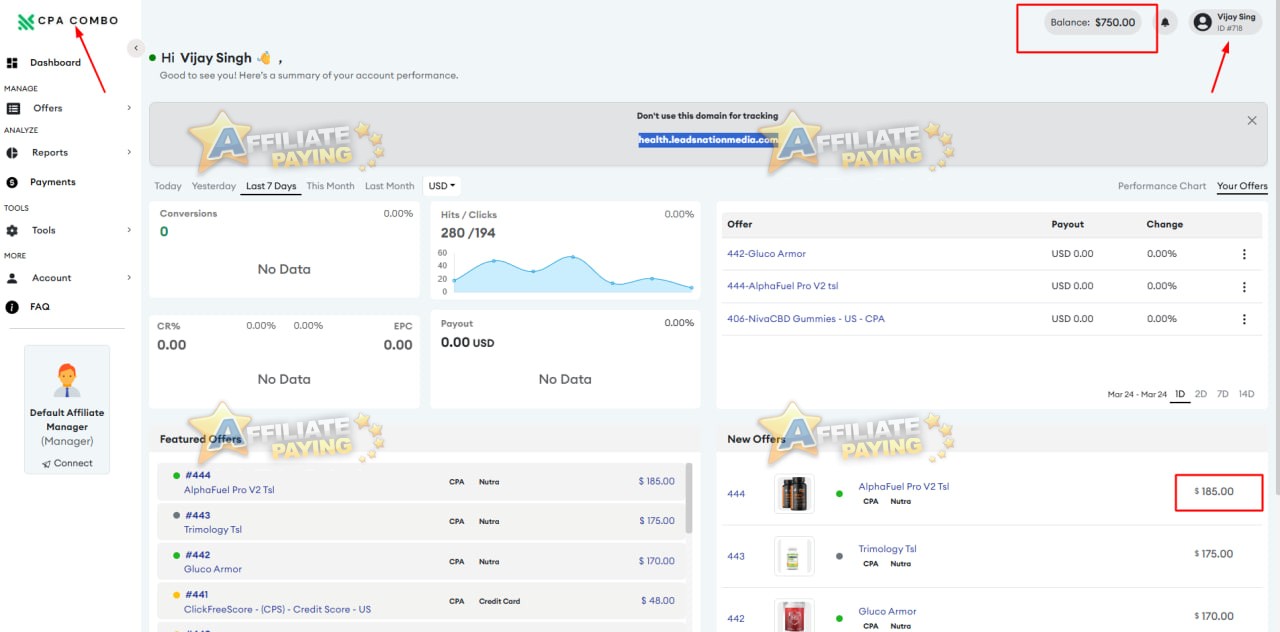Viewport: 1280px width, 632px height.
Task: Click the CPA Combo logo
Action: tap(68, 21)
